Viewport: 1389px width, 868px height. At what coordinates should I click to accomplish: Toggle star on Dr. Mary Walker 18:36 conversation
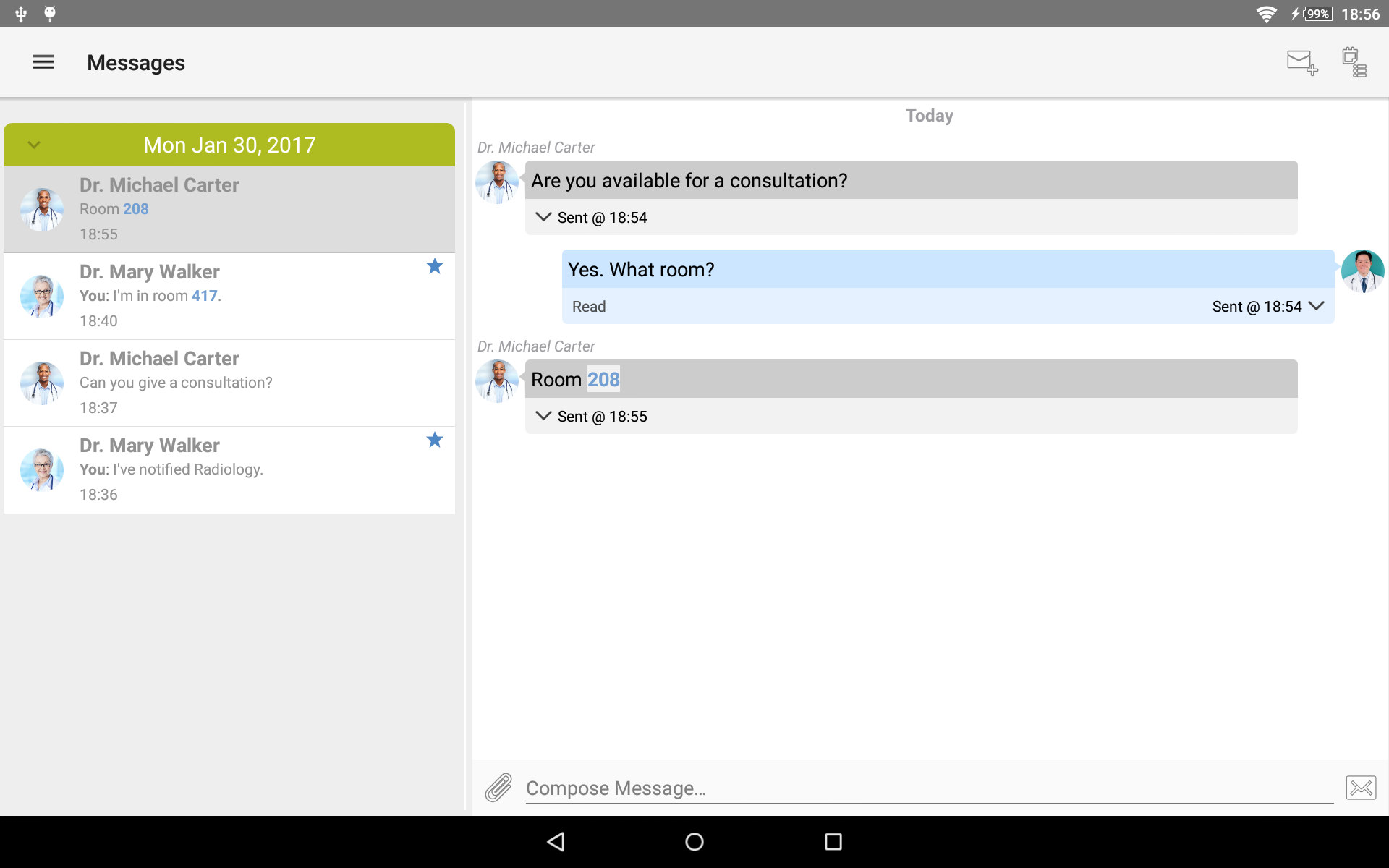435,440
